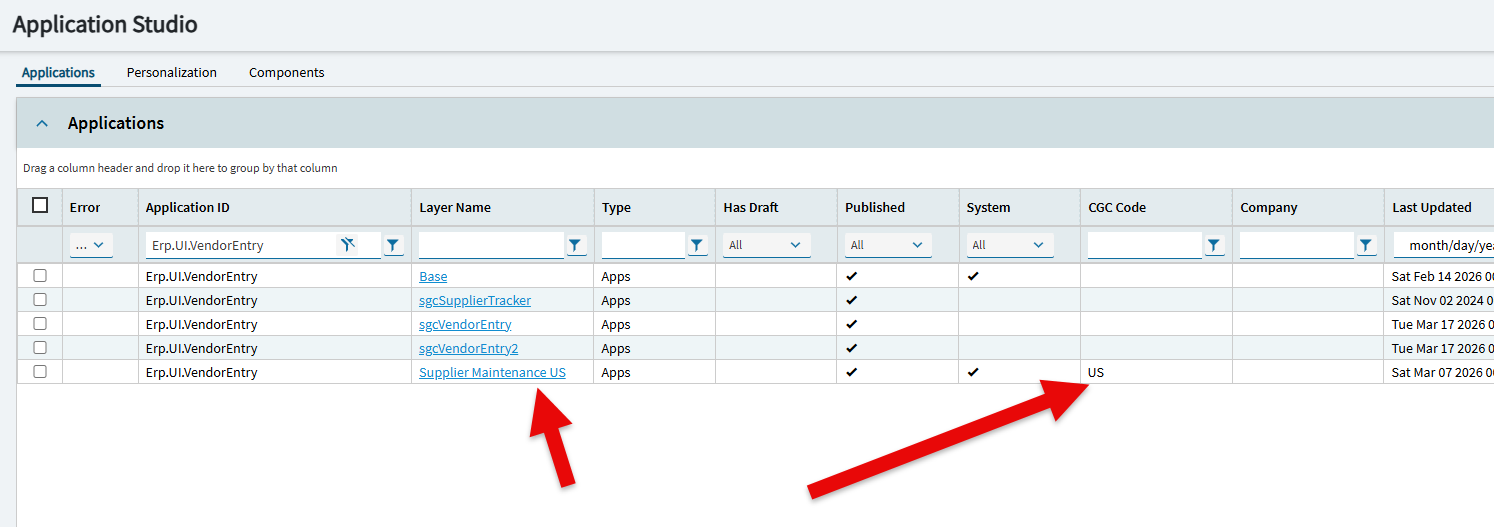1494x527 pixels.
Task: Open the Application ID filter operator funnel
Action: 393,245
